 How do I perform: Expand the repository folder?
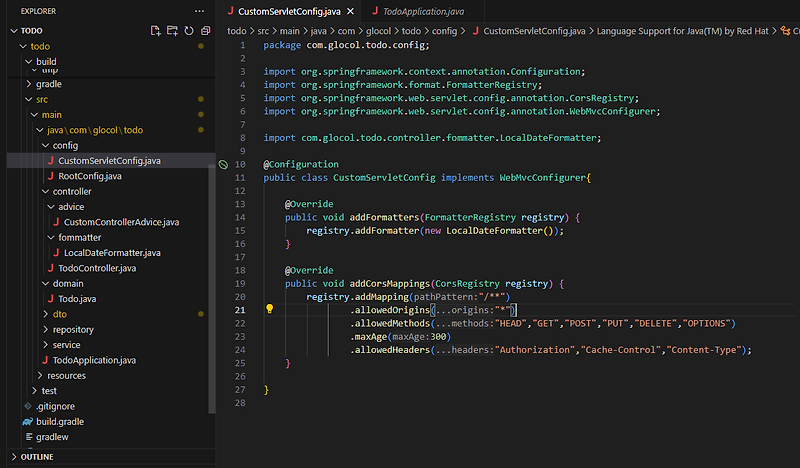[72, 329]
